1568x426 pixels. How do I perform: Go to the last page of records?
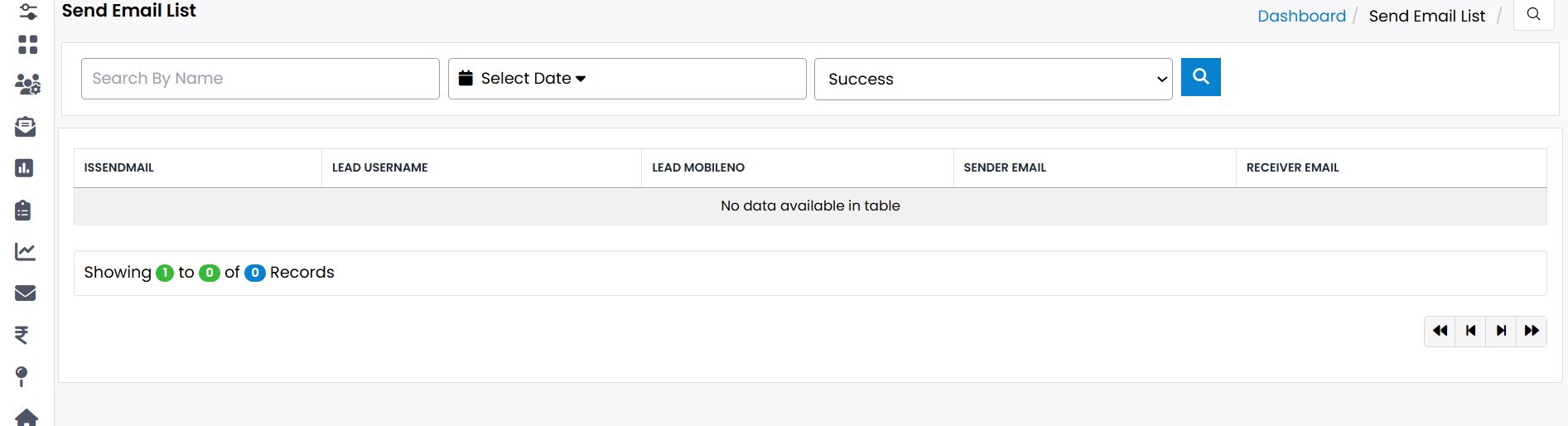click(1532, 331)
